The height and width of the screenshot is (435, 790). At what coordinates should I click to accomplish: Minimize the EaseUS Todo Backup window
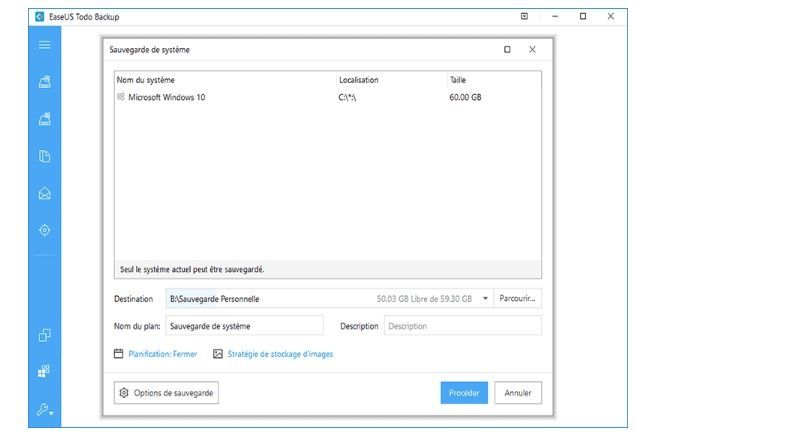[x=555, y=16]
